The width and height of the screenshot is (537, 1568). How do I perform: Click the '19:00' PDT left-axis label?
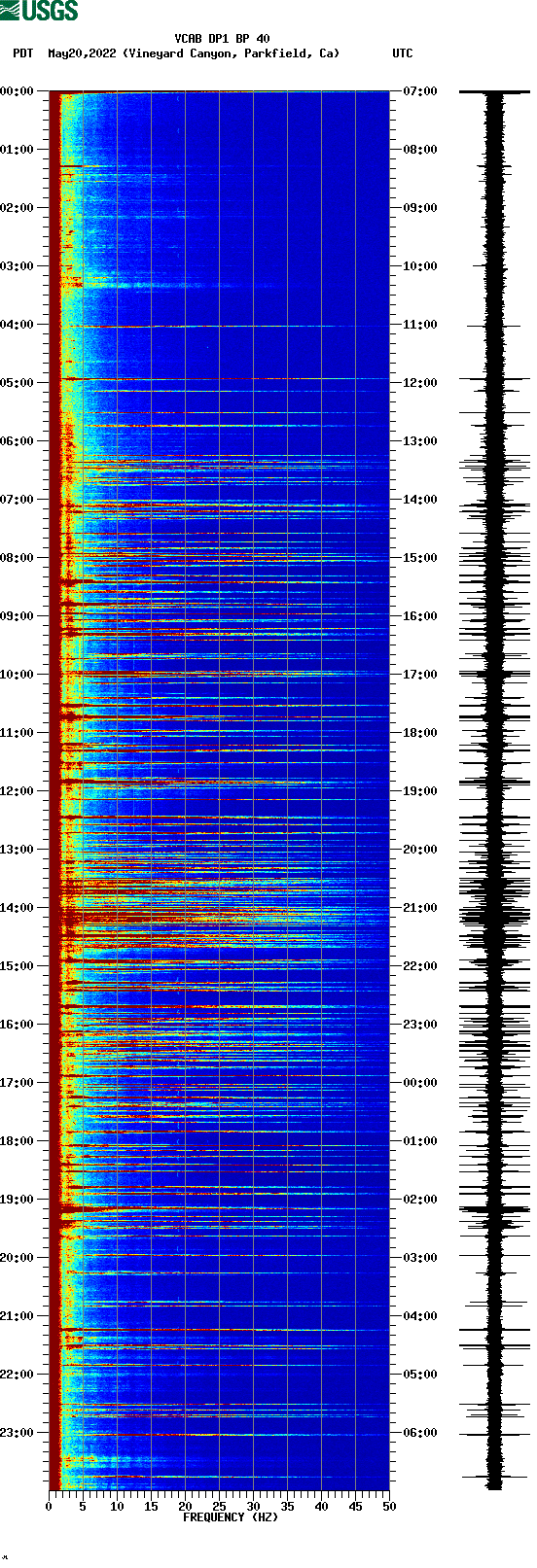pyautogui.click(x=17, y=1200)
